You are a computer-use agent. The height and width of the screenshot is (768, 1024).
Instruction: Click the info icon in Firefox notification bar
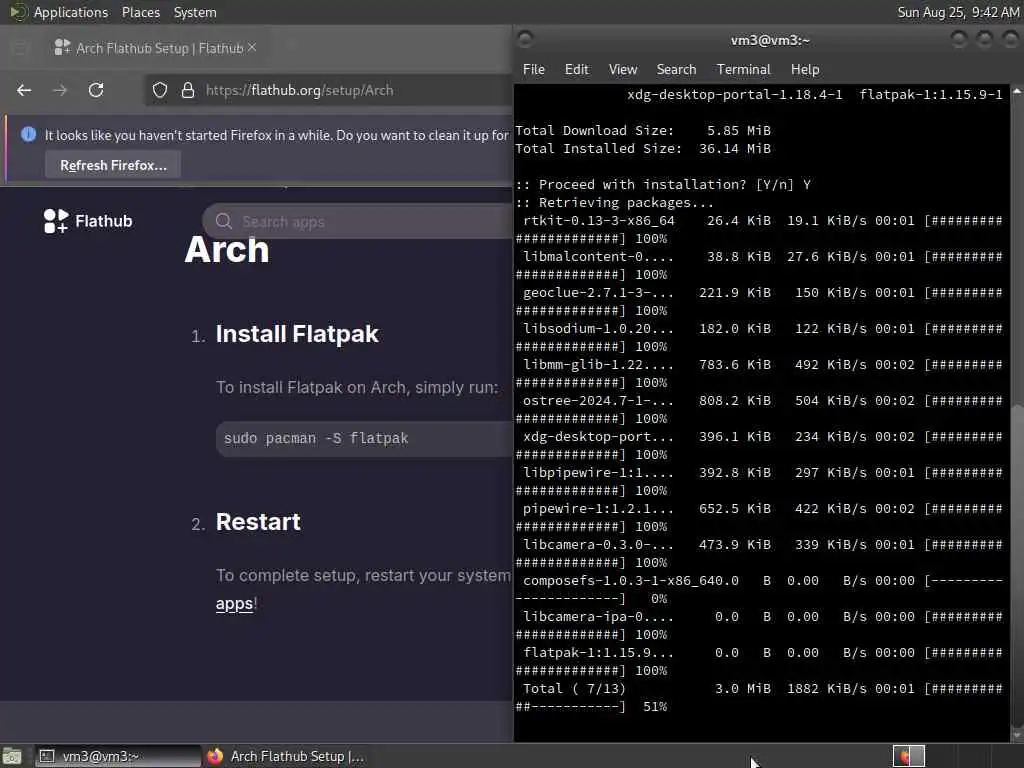[28, 135]
